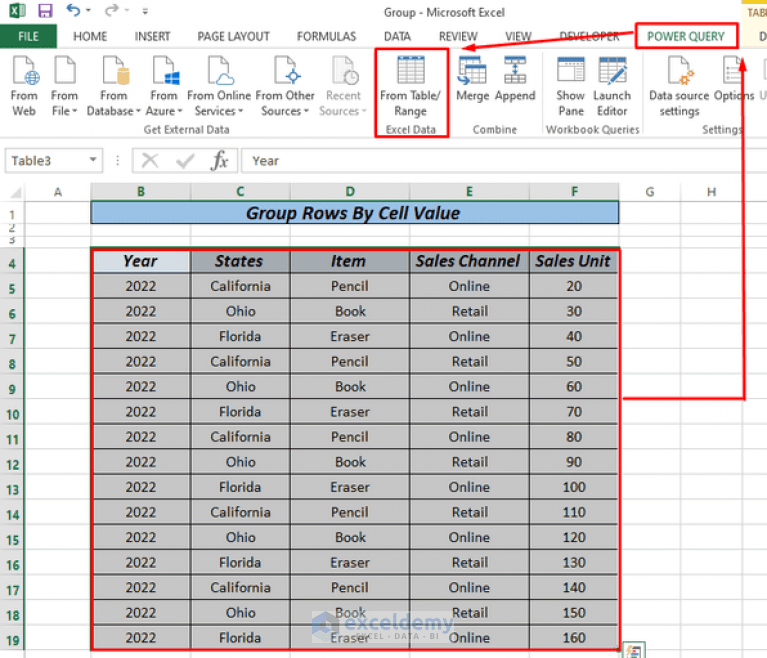Screen dimensions: 767x658
Task: Click the Select All corner triangle
Action: [15, 192]
